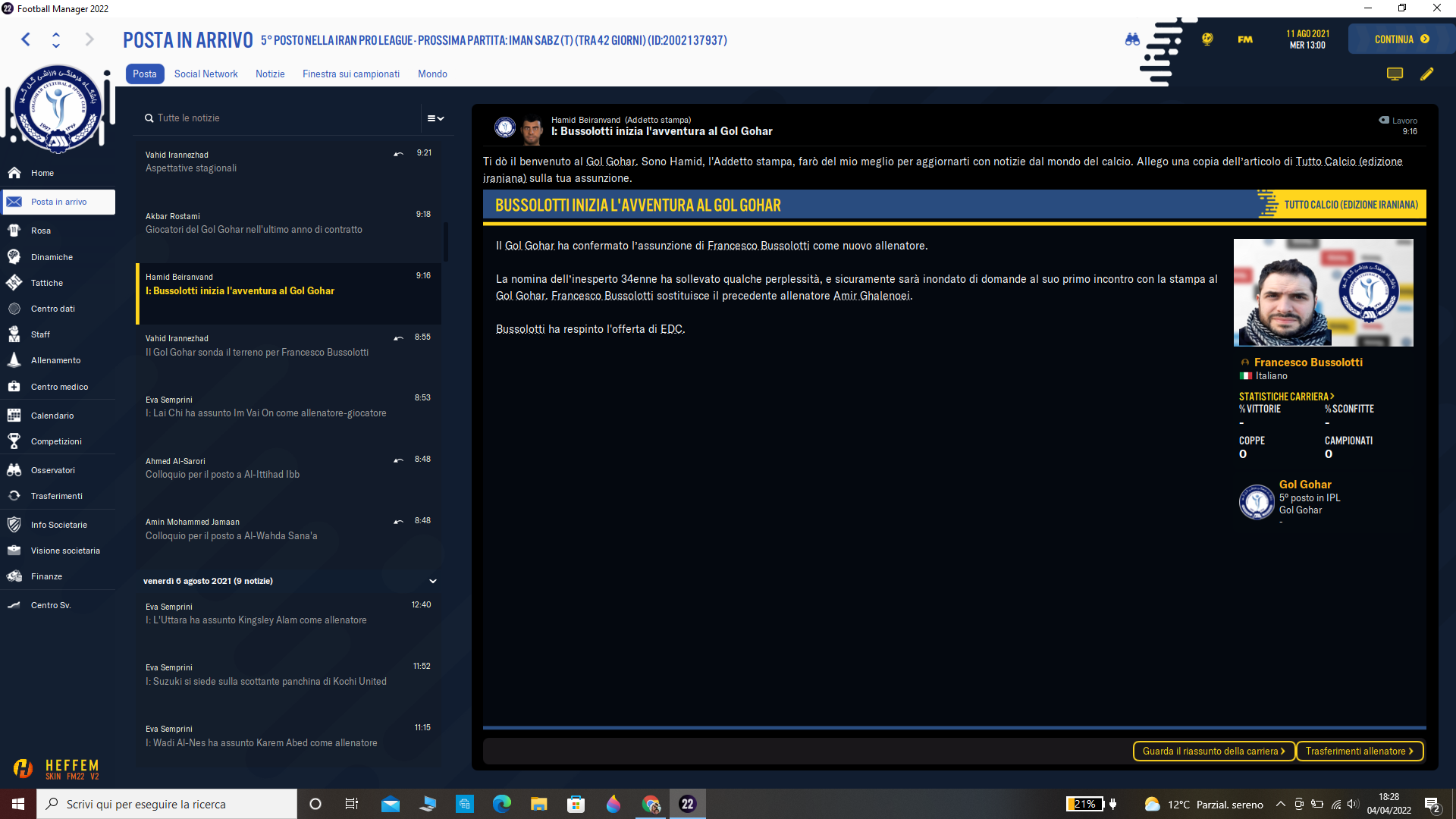Switch to Social Network tab
This screenshot has height=819, width=1456.
click(205, 72)
